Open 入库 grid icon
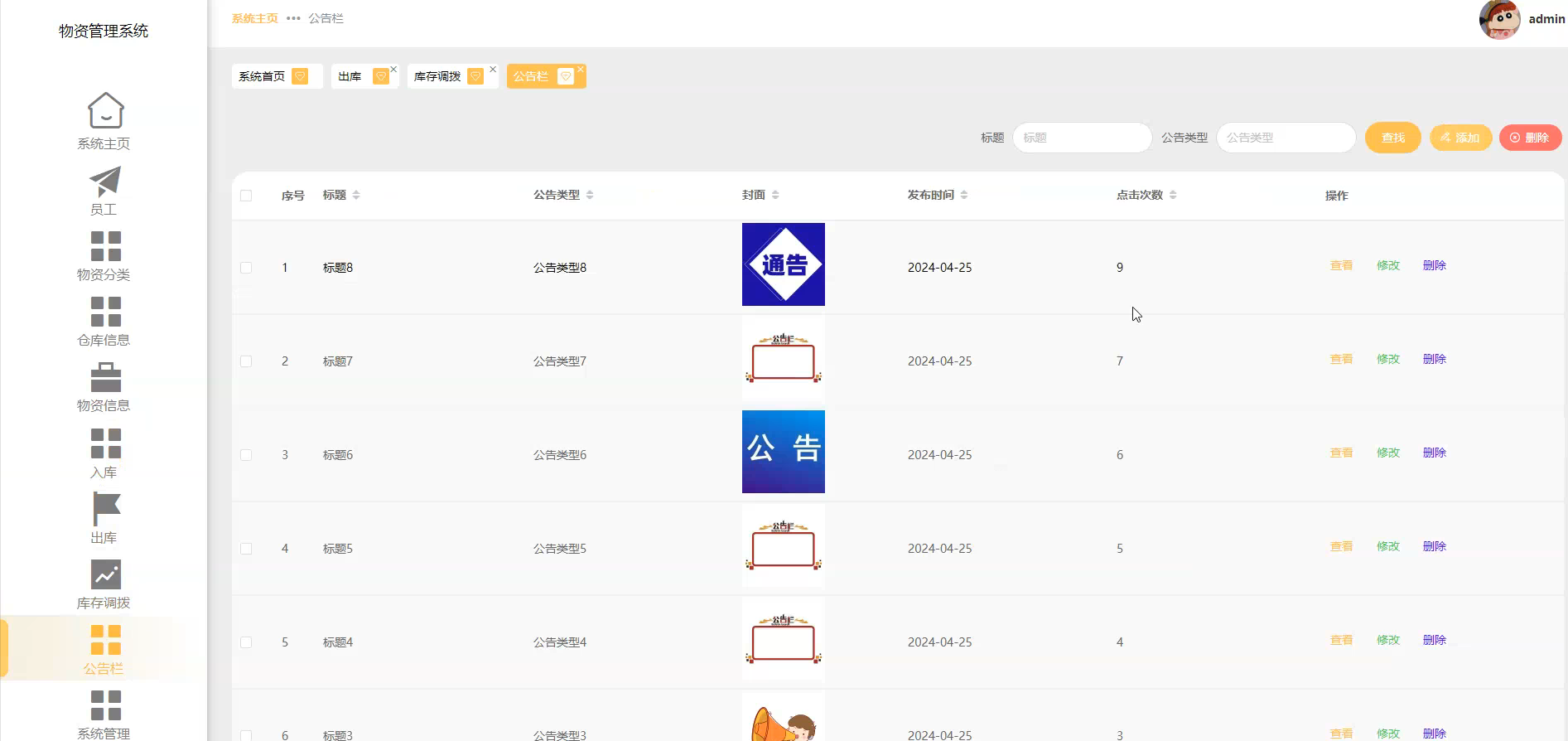The height and width of the screenshot is (741, 1568). pos(105,443)
